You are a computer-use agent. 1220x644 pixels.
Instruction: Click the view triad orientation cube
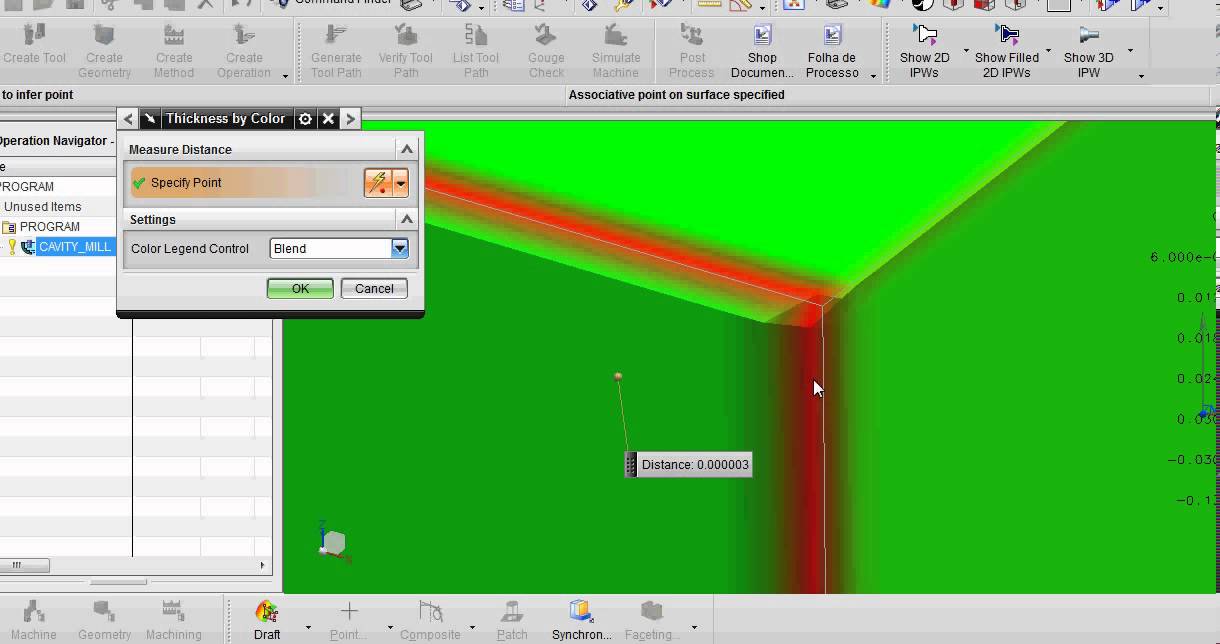pyautogui.click(x=334, y=542)
